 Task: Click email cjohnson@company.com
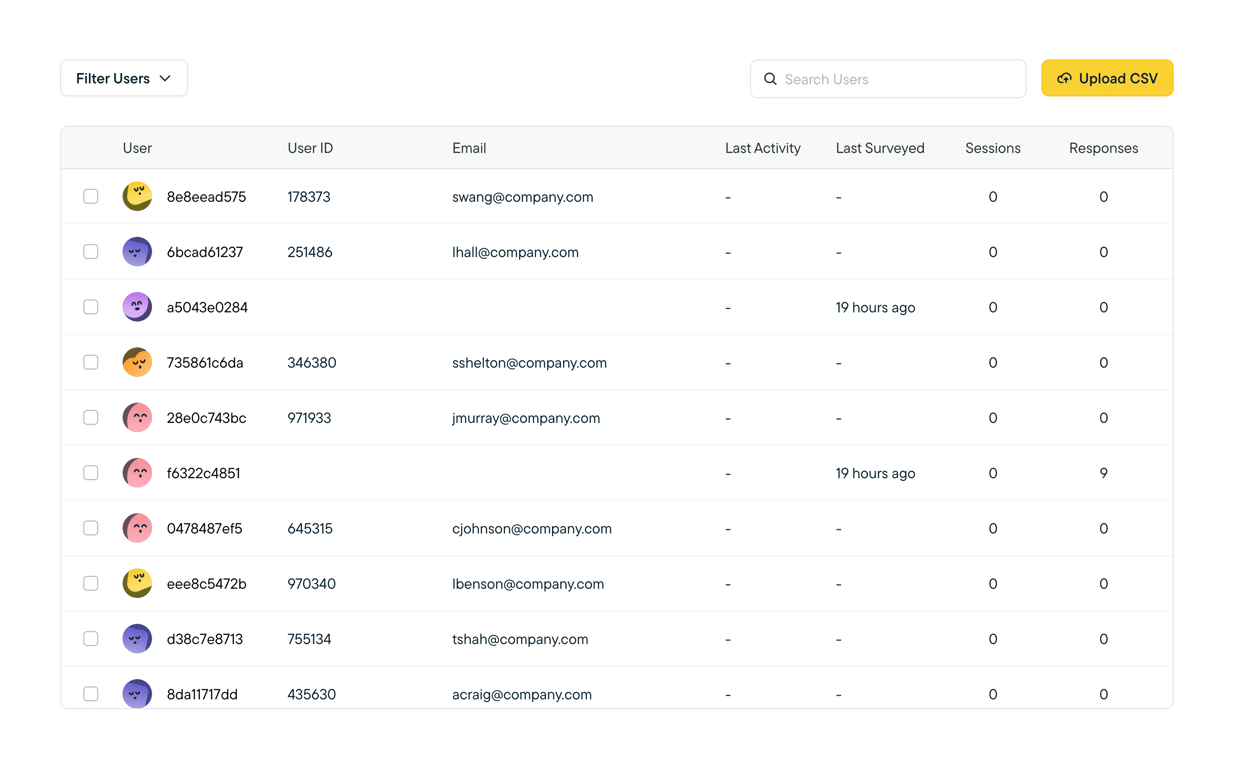pos(532,528)
